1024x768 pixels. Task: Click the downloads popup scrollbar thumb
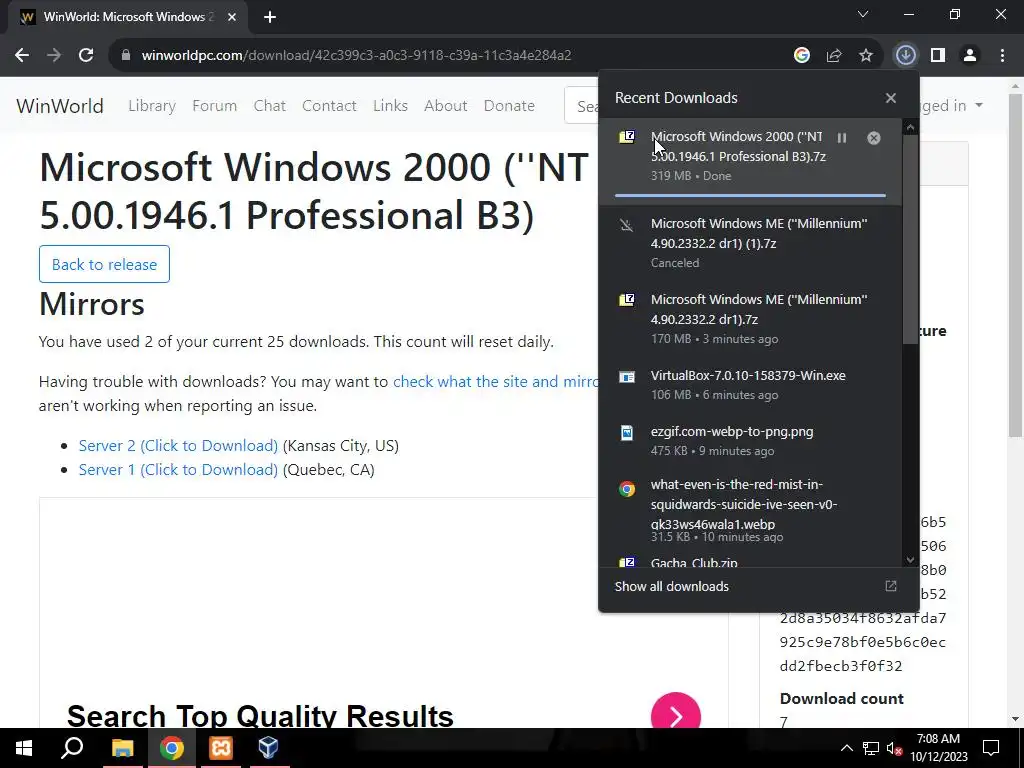point(910,240)
